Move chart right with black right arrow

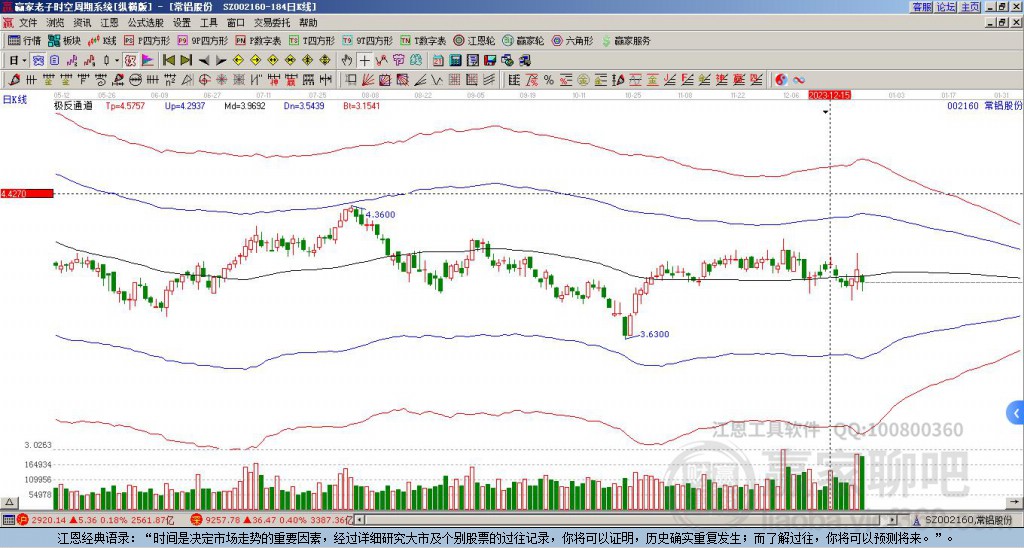coord(221,61)
